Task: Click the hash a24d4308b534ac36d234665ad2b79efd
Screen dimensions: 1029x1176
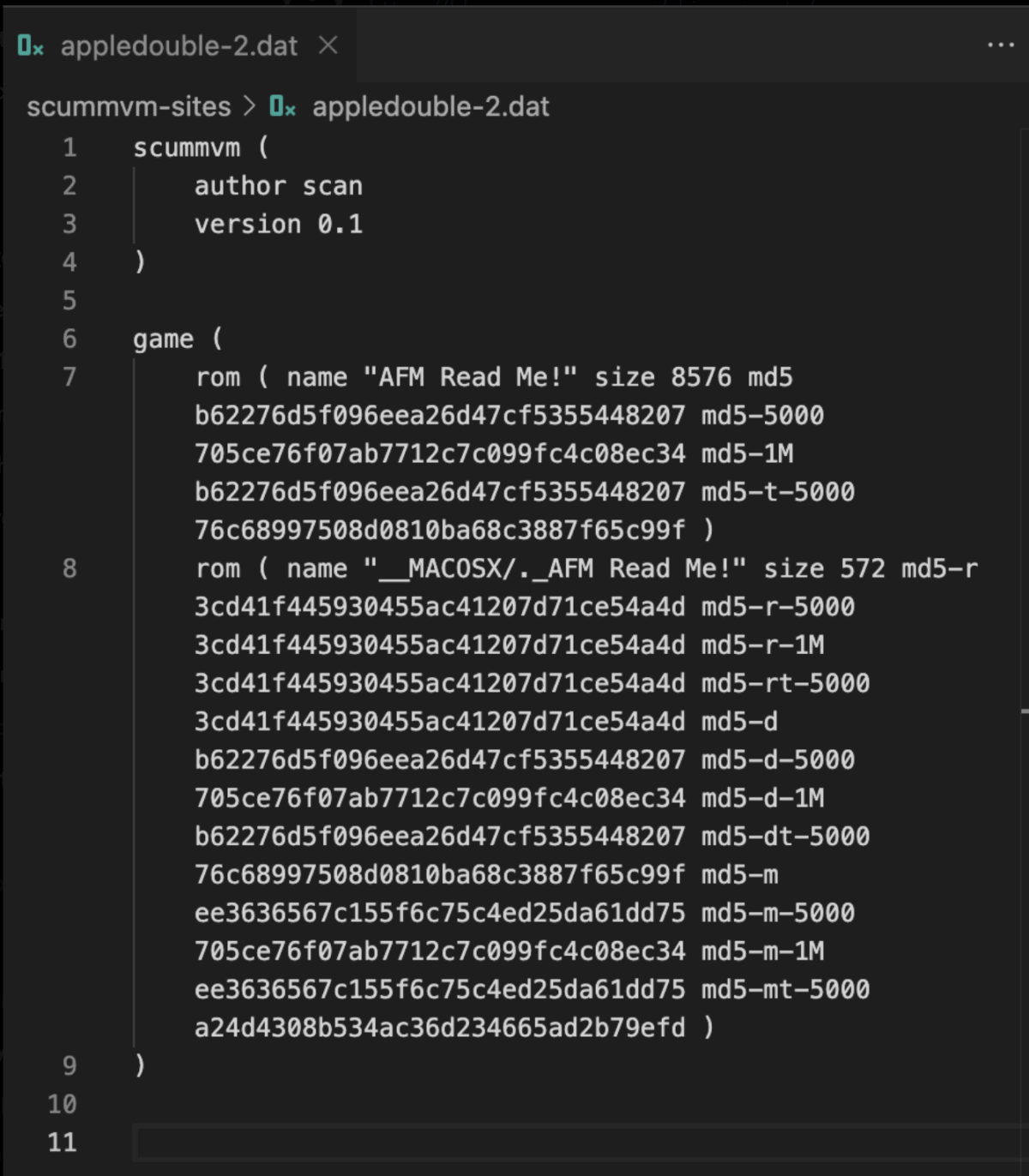Action: tap(439, 1027)
